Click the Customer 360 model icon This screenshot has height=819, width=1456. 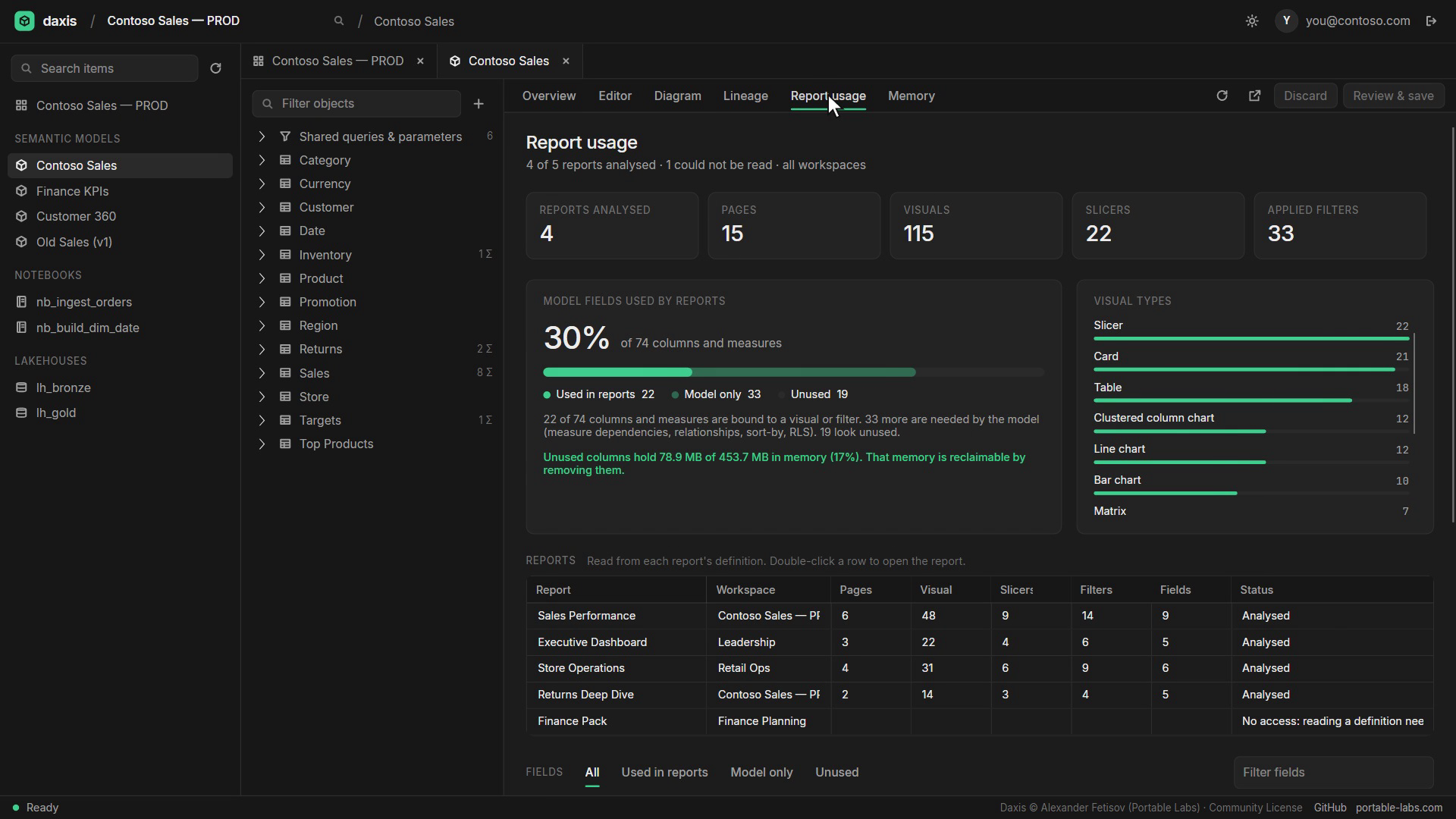(x=21, y=216)
